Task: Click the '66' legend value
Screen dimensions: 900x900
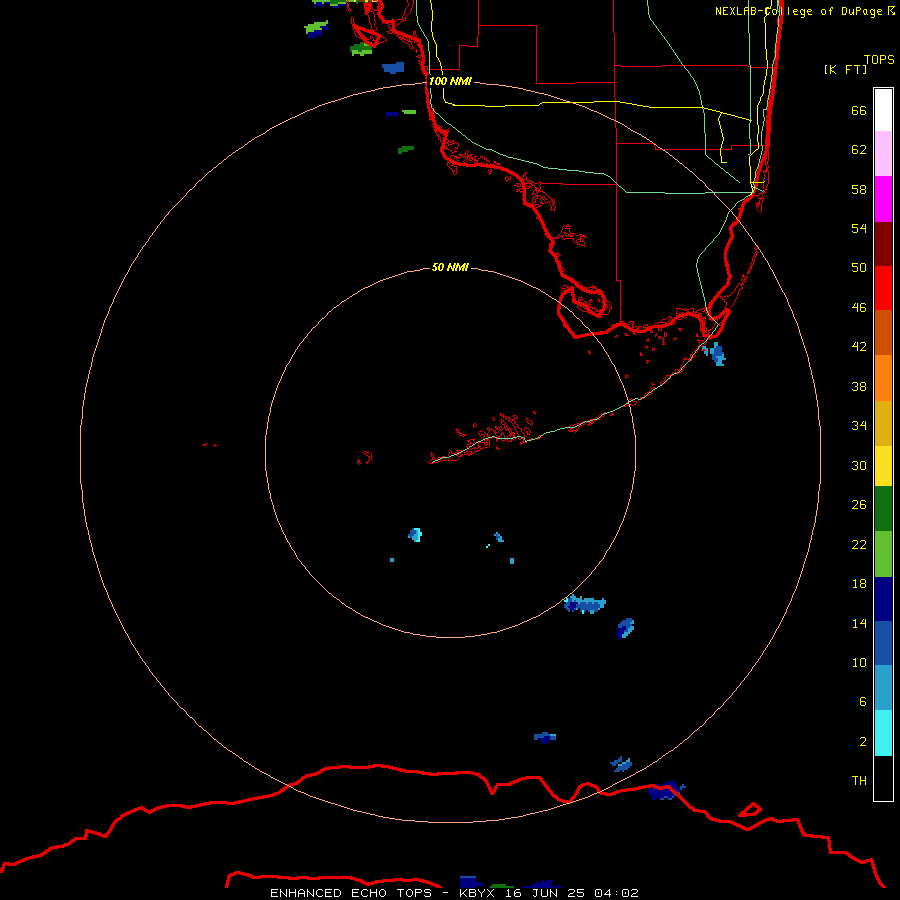Action: tap(859, 110)
